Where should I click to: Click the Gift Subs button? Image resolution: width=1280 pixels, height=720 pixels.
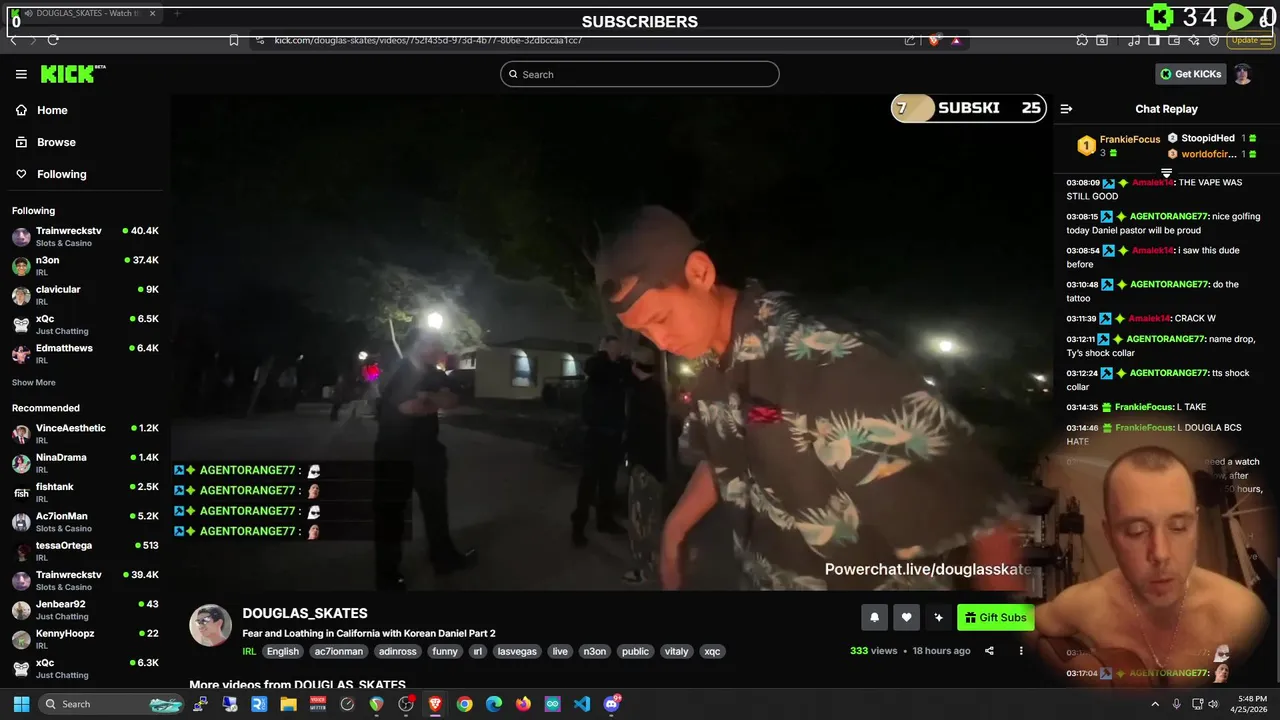pyautogui.click(x=995, y=618)
